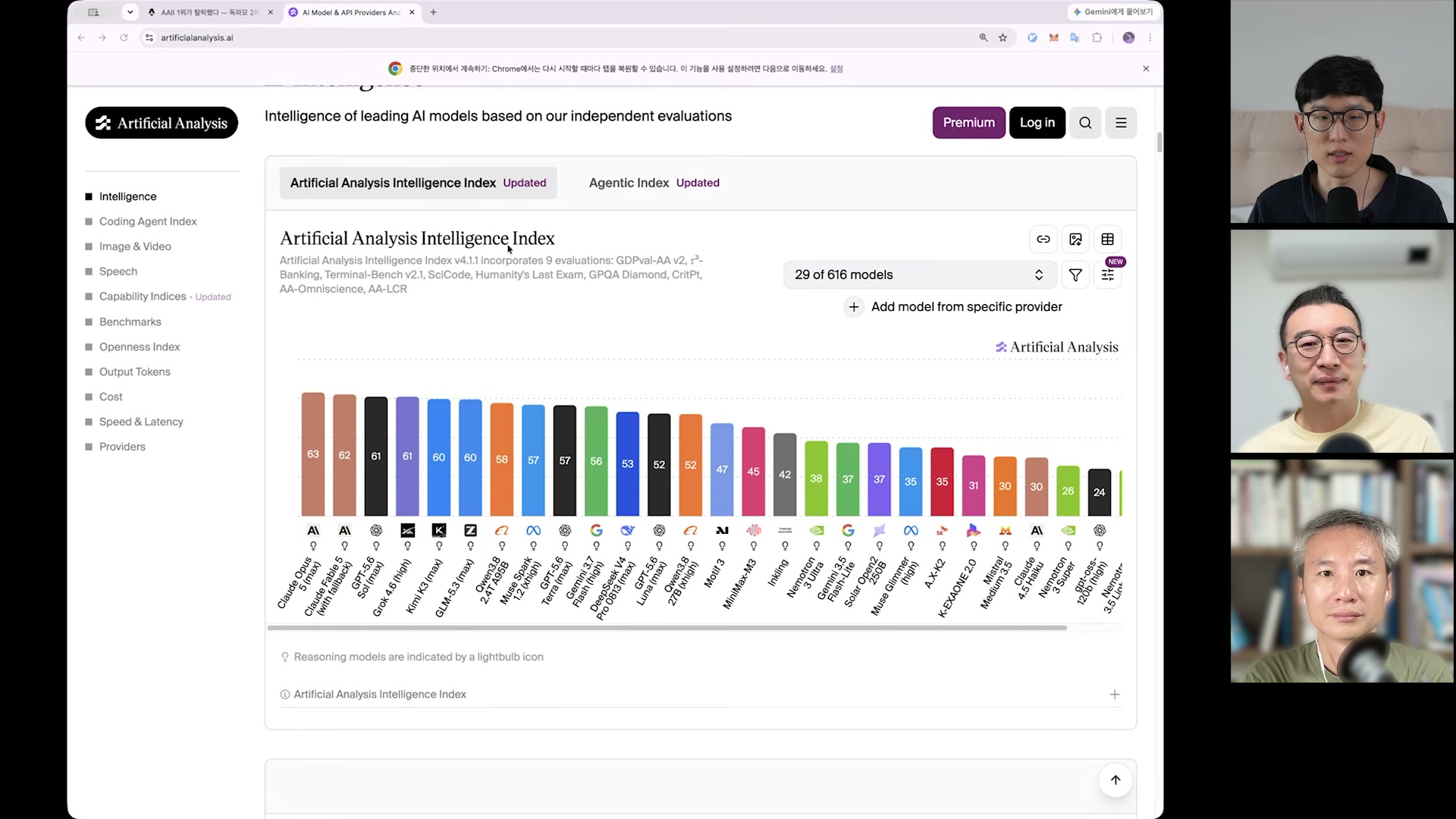Screen dimensions: 1456x819
Task: Jump to Speed & Latency
Action: (x=141, y=422)
